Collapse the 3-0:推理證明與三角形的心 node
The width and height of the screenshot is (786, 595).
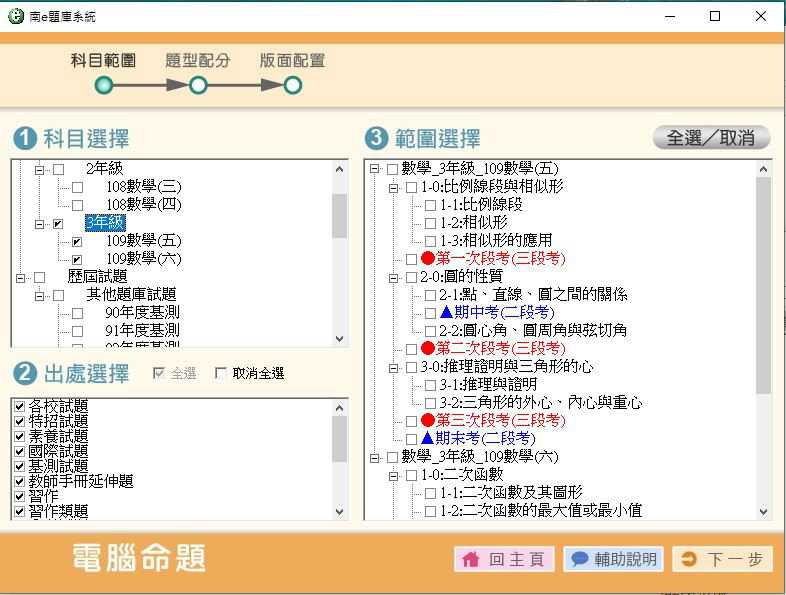394,367
